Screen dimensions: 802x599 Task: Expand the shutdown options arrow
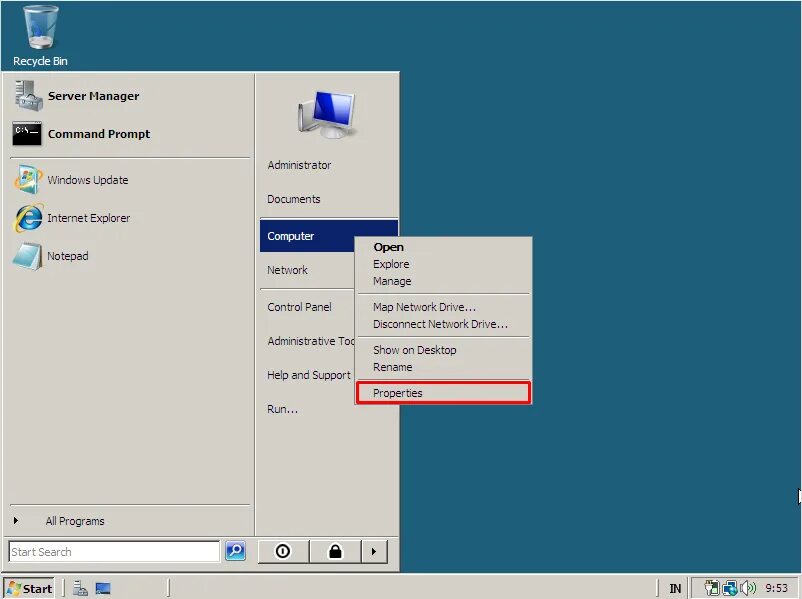374,551
